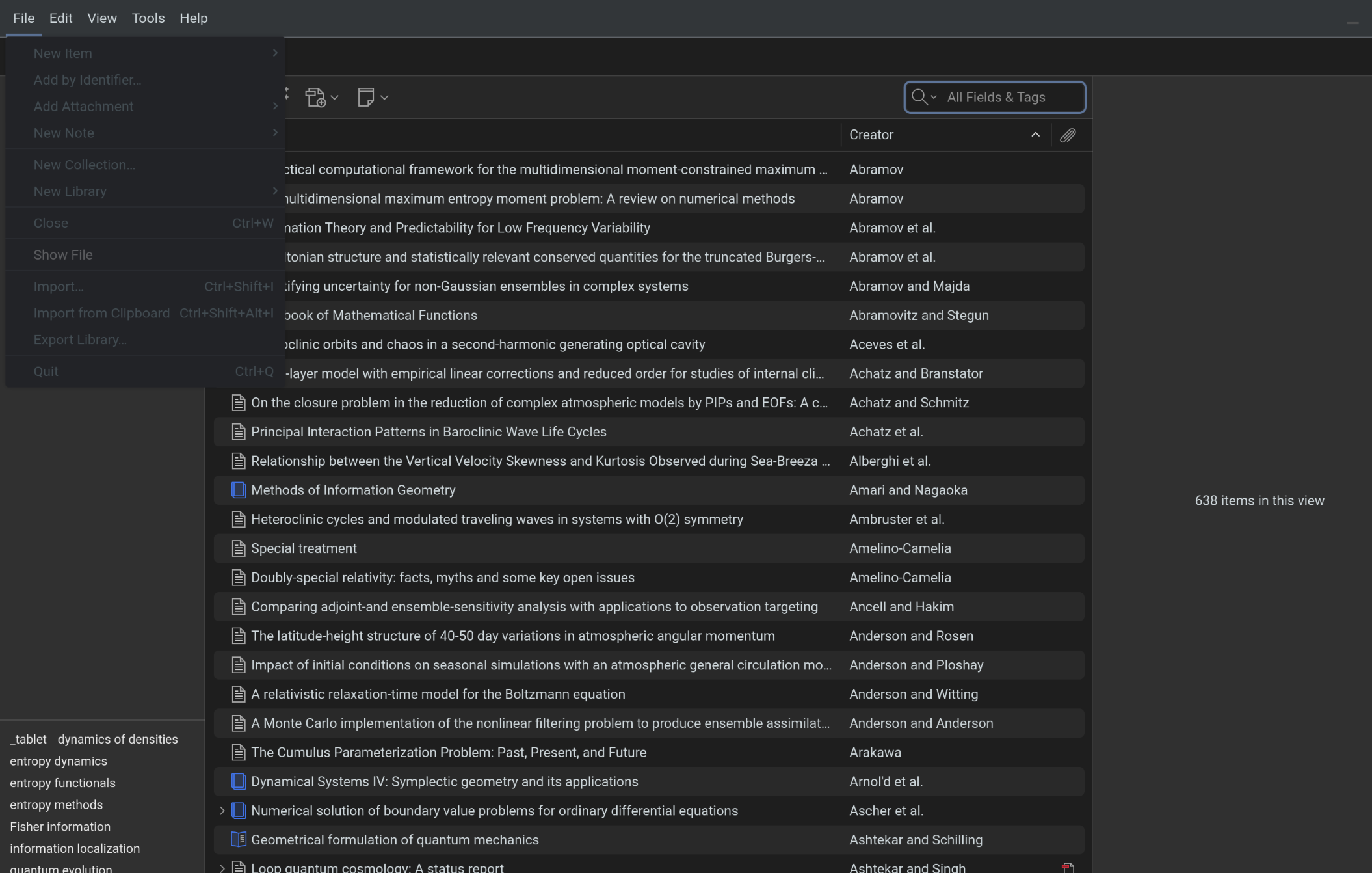Filter by the entropy dynamics tag
The height and width of the screenshot is (873, 1372).
(59, 761)
